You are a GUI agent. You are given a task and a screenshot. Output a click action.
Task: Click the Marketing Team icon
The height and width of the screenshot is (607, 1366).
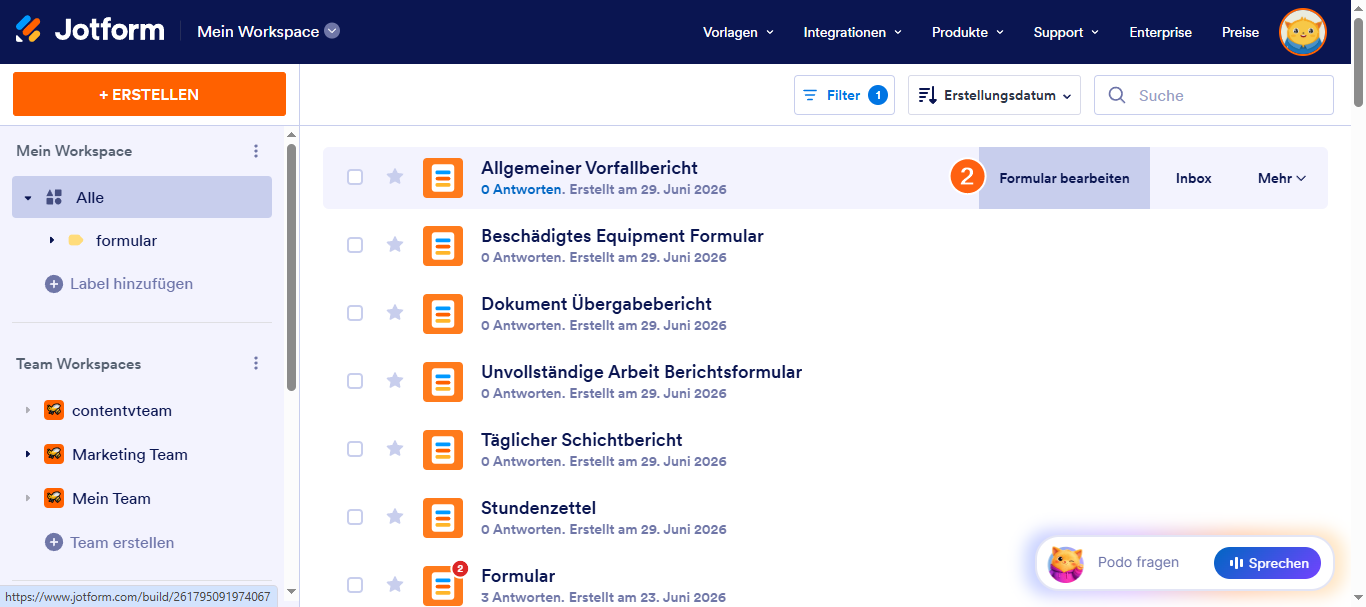click(54, 454)
